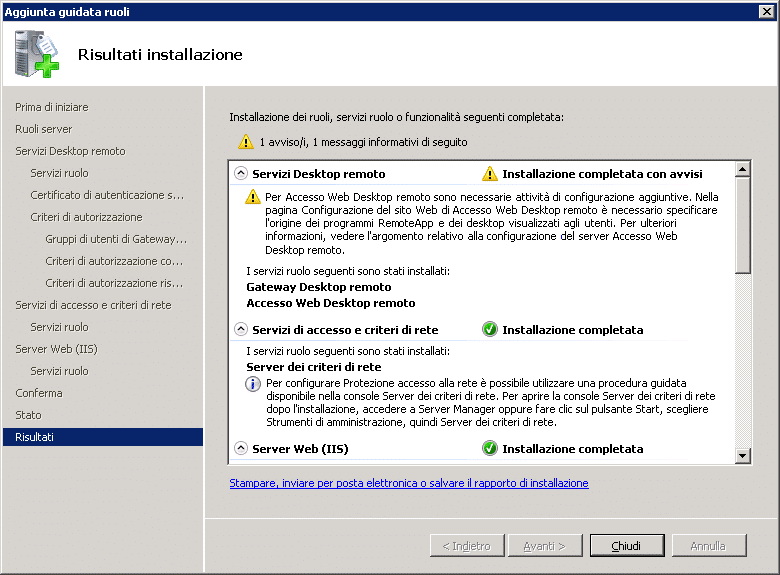The image size is (780, 575).
Task: Click warning icon next to 'Installazione completata con avvisi'
Action: (x=489, y=174)
